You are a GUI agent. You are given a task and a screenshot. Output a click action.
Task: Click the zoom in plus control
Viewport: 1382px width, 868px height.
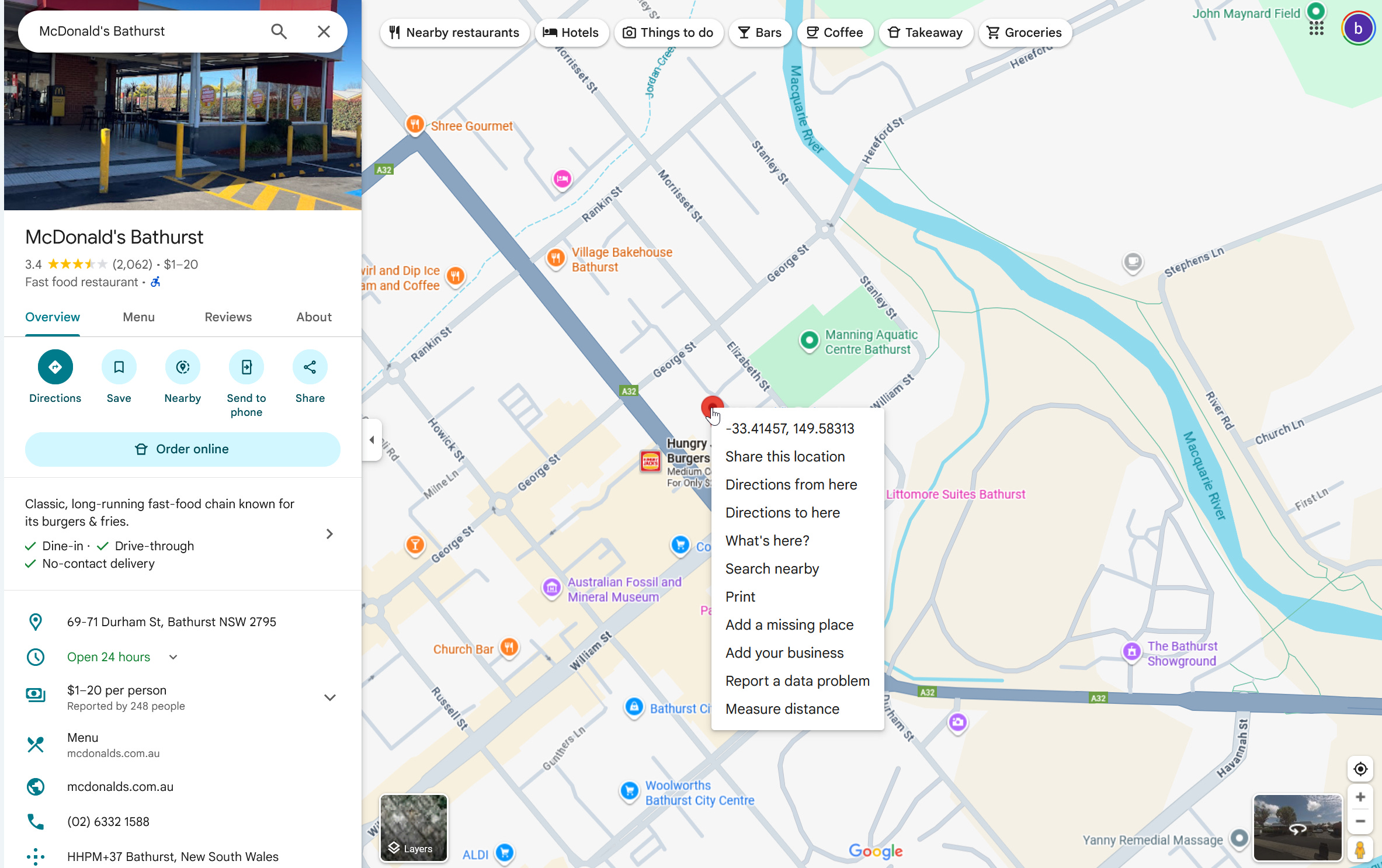1360,797
